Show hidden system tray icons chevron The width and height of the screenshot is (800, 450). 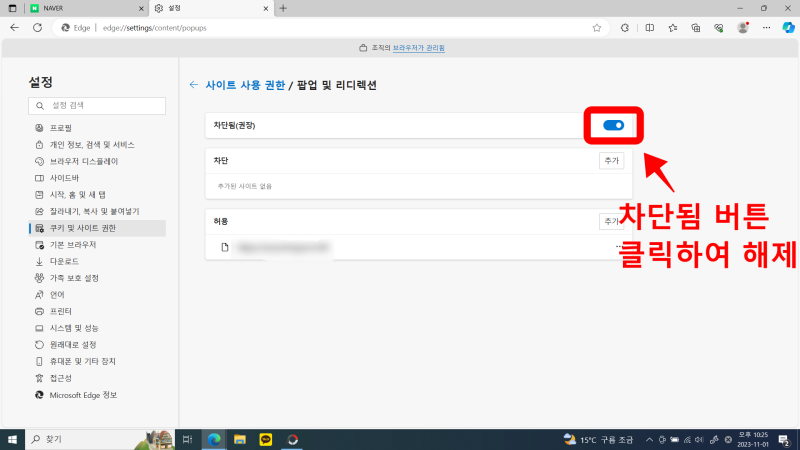click(x=649, y=440)
